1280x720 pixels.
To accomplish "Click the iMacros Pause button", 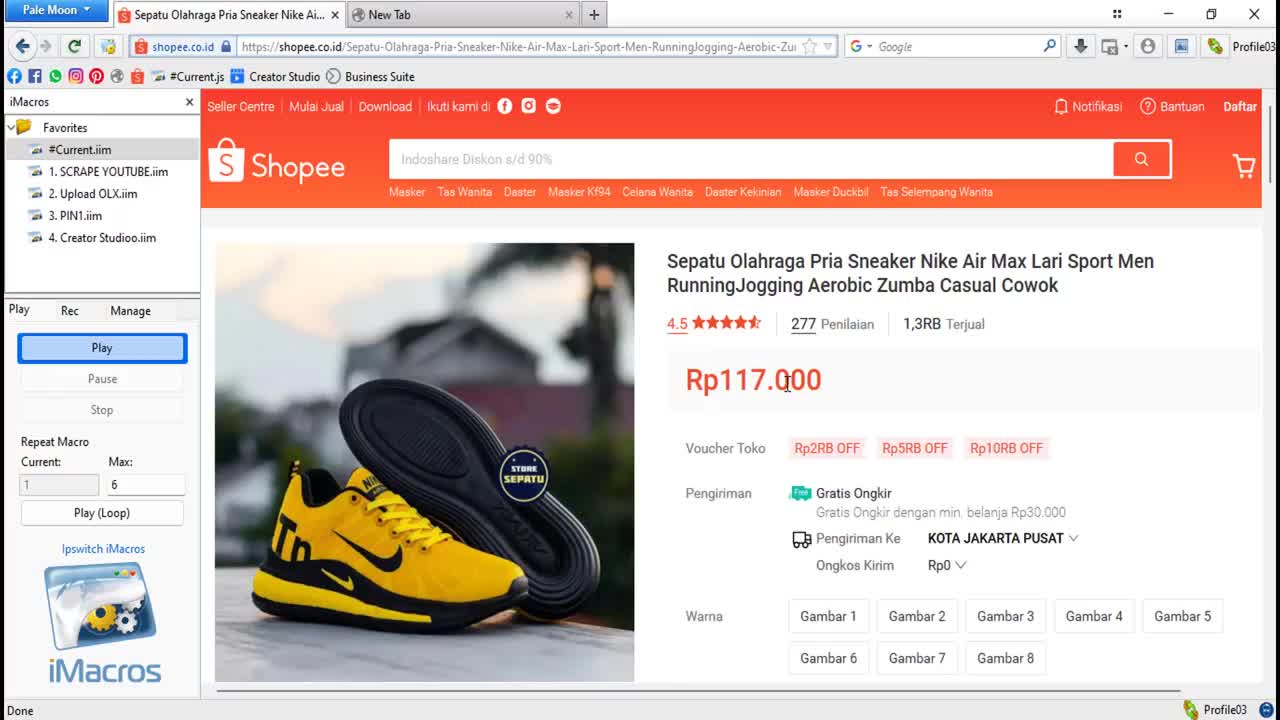I will click(102, 379).
